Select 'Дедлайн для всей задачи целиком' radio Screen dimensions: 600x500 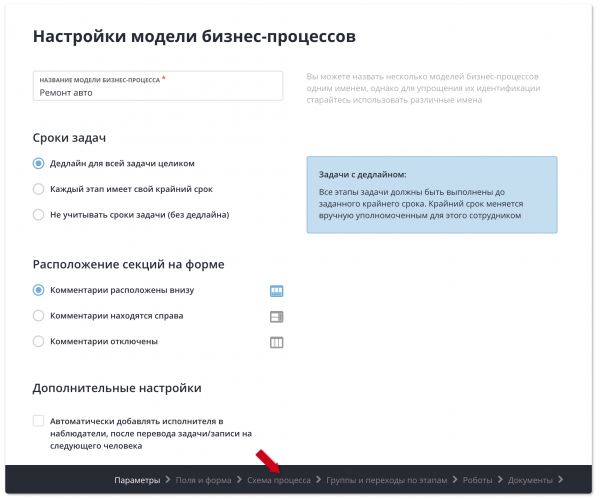tap(39, 163)
